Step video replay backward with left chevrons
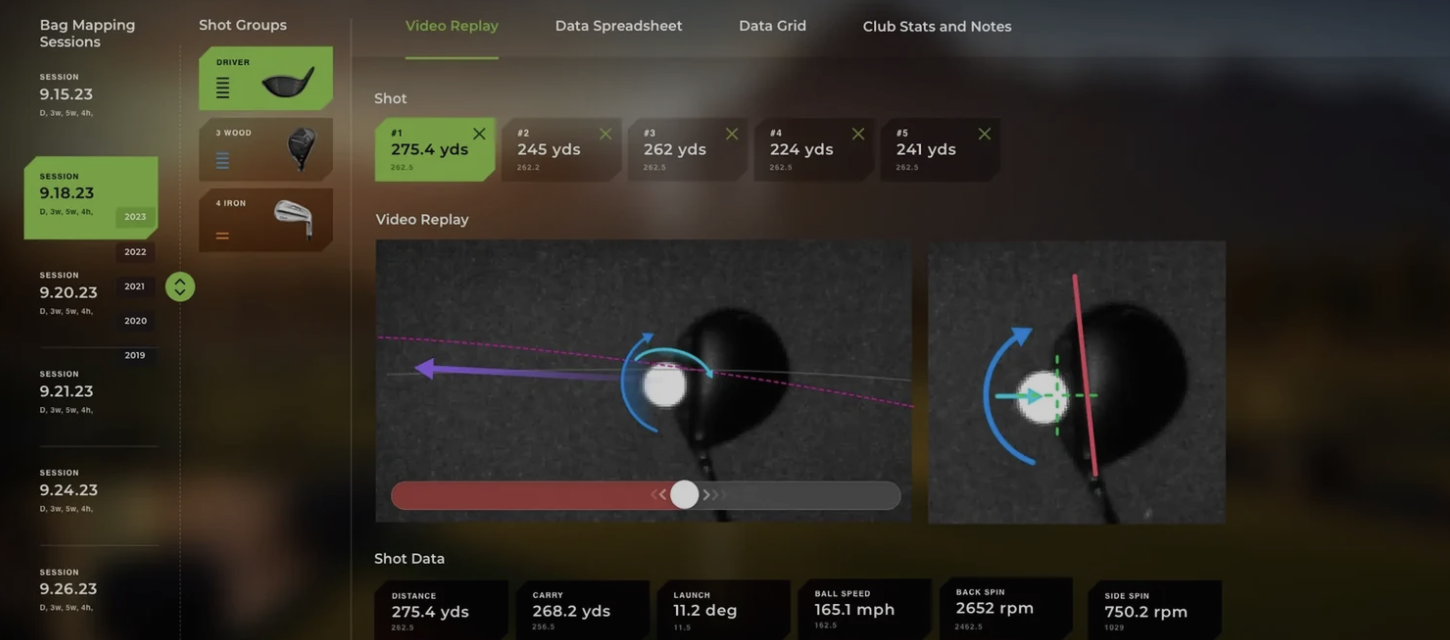The image size is (1450, 640). pyautogui.click(x=659, y=495)
